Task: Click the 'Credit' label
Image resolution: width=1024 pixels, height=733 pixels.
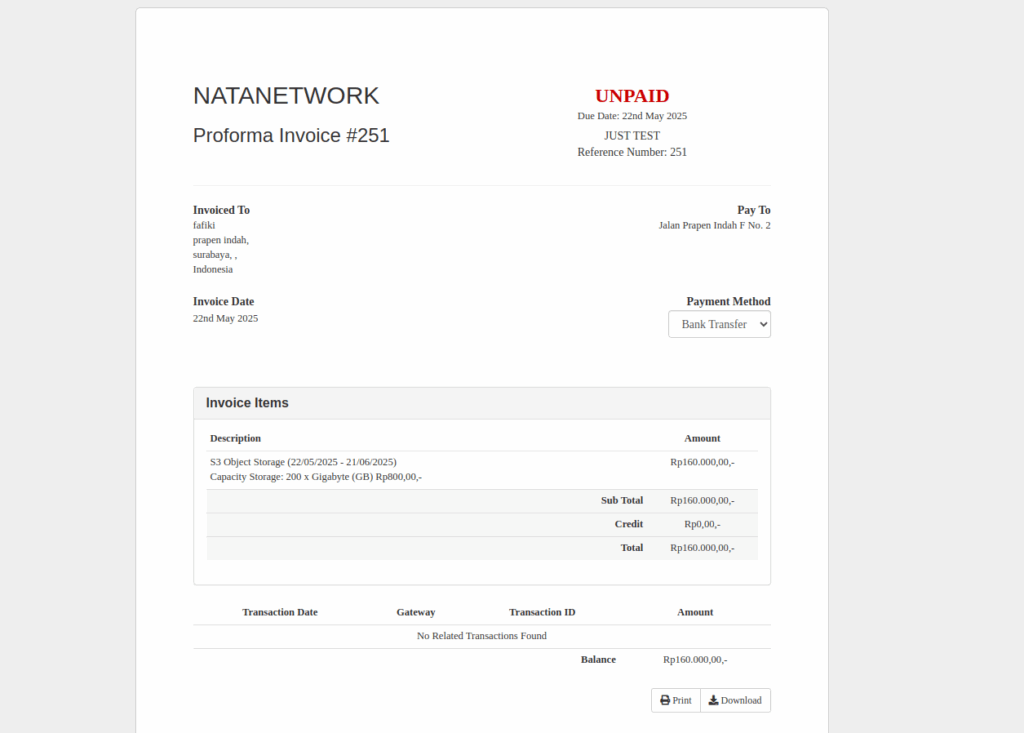Action: (629, 524)
